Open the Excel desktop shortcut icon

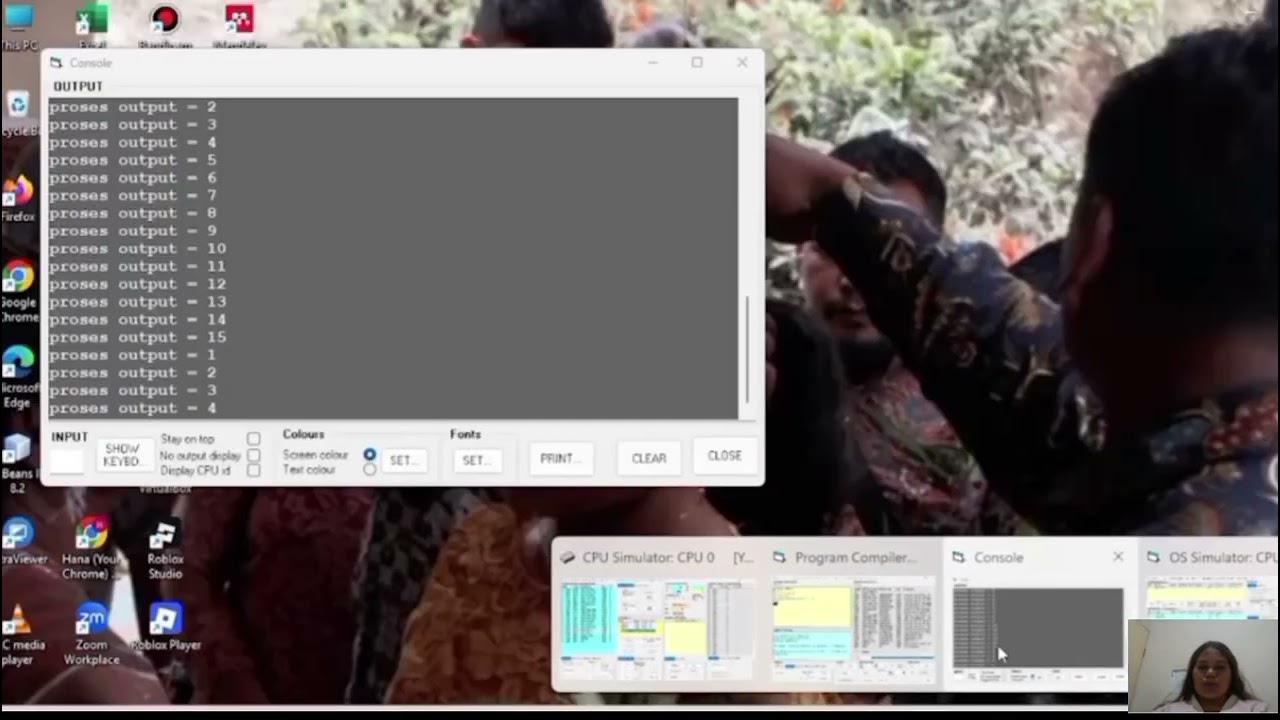click(92, 24)
